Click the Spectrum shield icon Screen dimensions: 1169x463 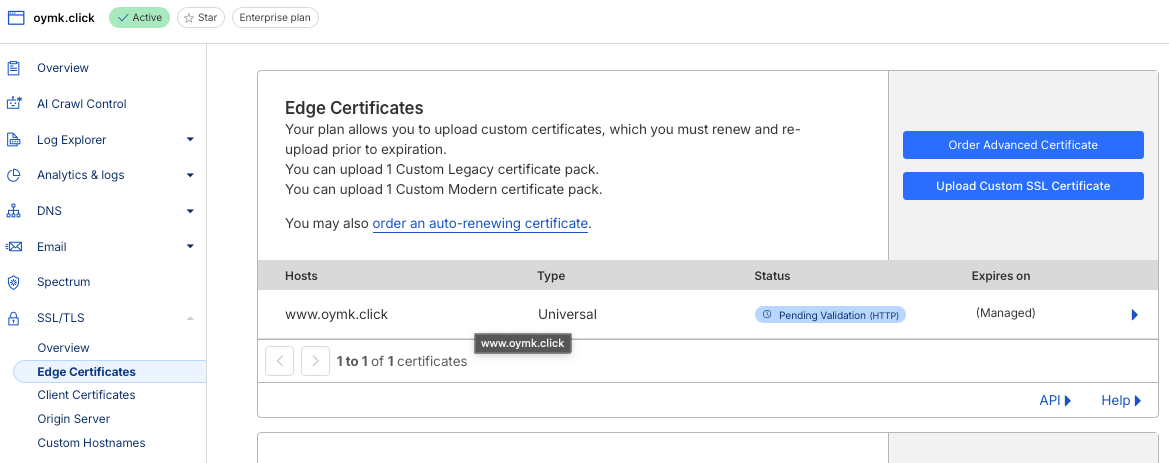tap(14, 282)
